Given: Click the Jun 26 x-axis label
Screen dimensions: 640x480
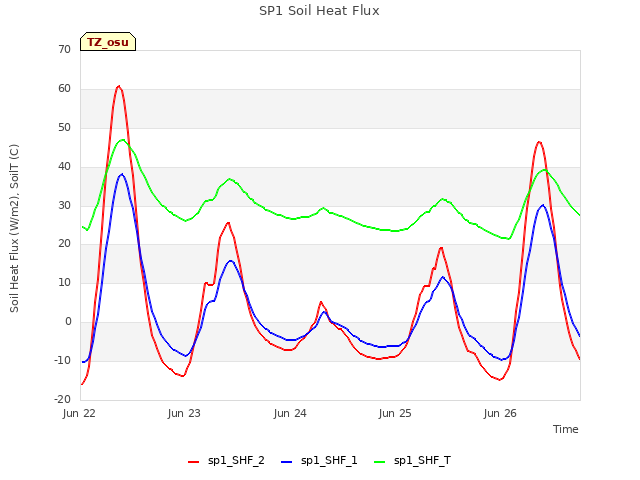Looking at the screenshot, I should tap(500, 413).
